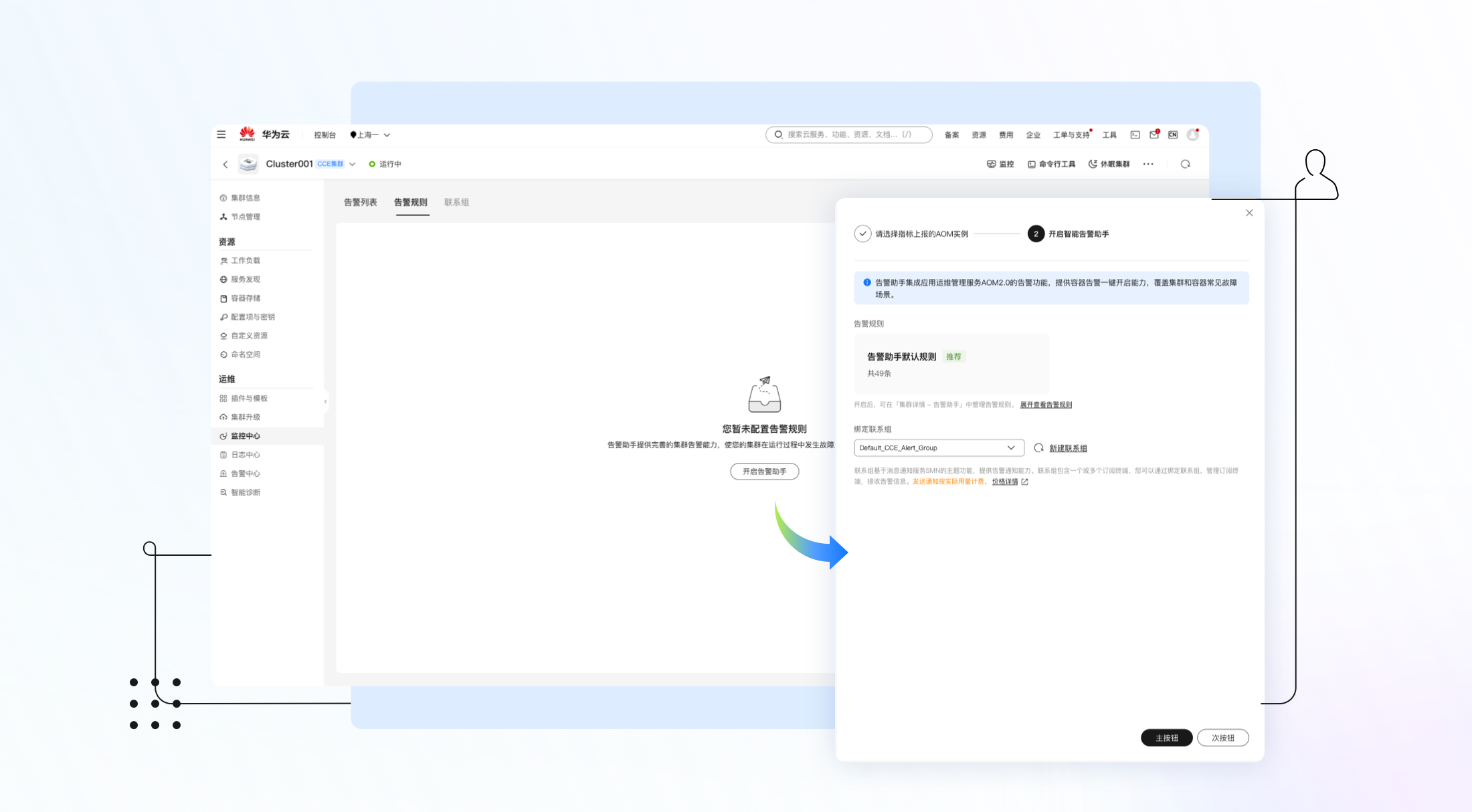Click the 开启告警助手 button

tap(764, 472)
